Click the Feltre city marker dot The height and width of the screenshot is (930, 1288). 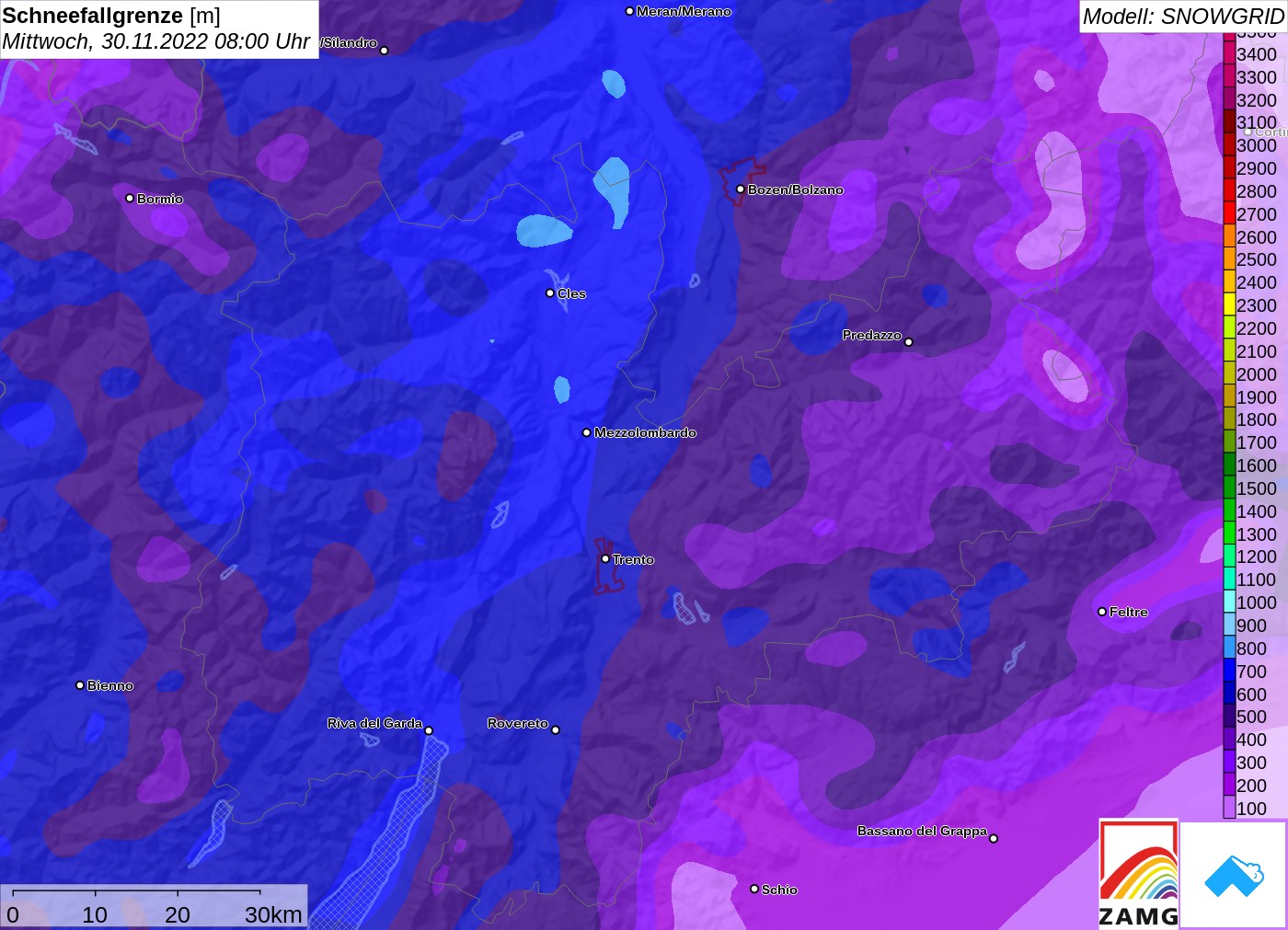tap(1102, 612)
